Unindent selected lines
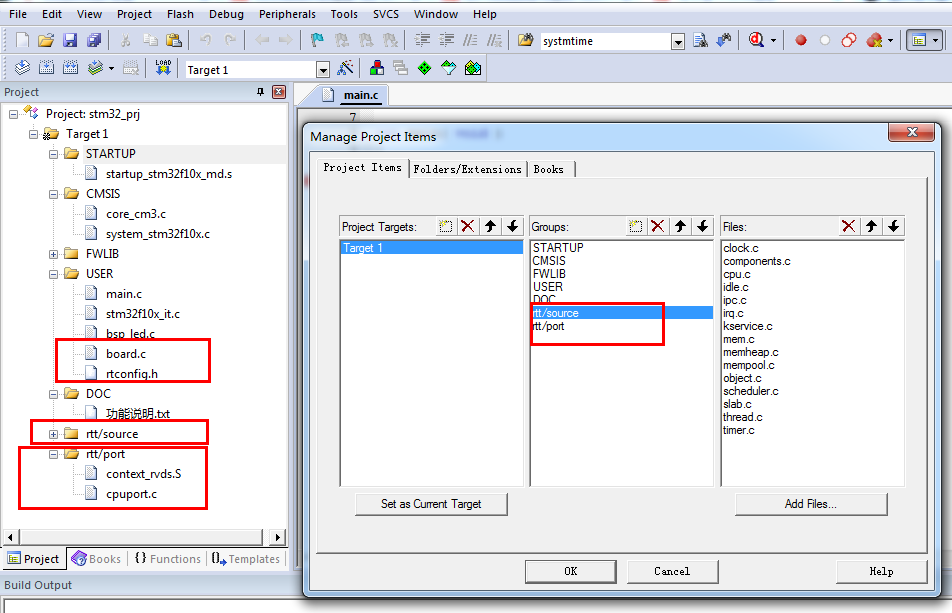 [x=446, y=41]
